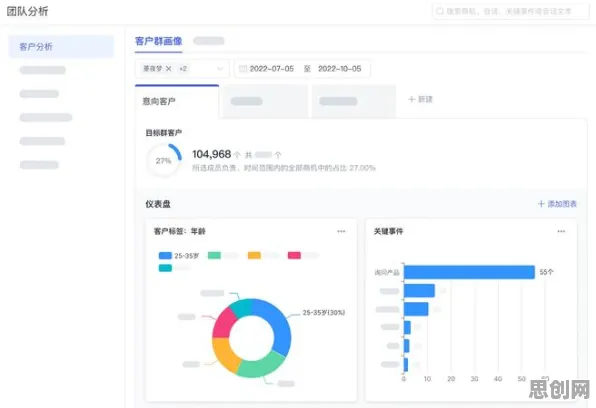Image resolution: width=596 pixels, height=408 pixels.
Task: Click + 添加图表 link
Action: click(557, 204)
